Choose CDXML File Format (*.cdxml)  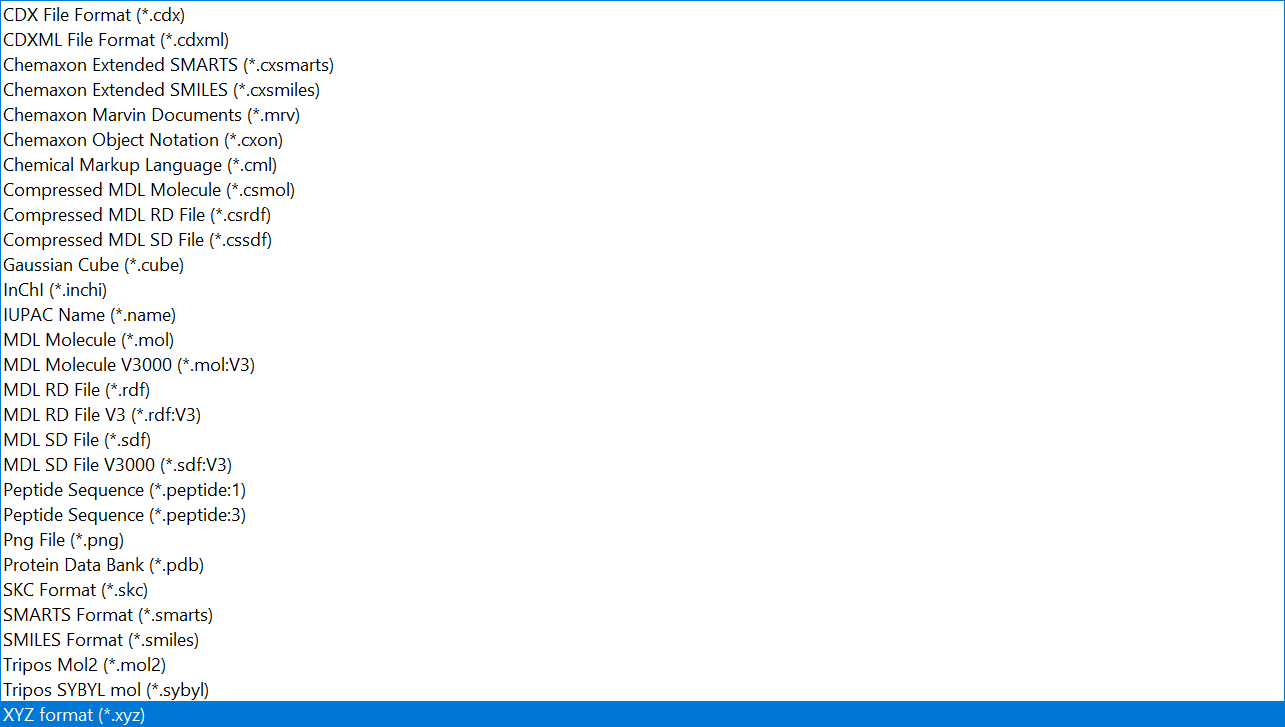(642, 40)
